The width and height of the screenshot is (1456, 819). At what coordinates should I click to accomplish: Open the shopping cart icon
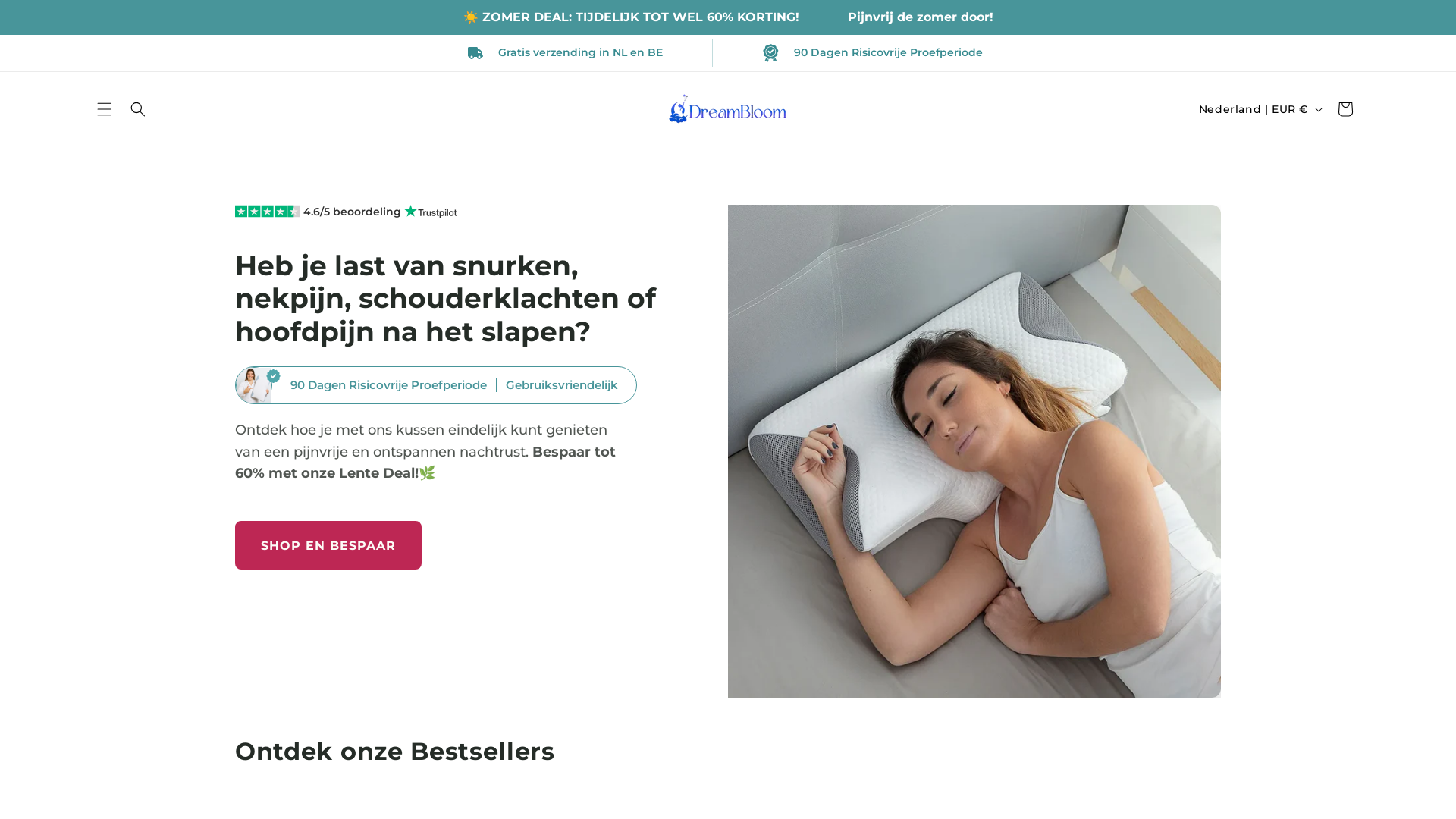click(x=1345, y=109)
